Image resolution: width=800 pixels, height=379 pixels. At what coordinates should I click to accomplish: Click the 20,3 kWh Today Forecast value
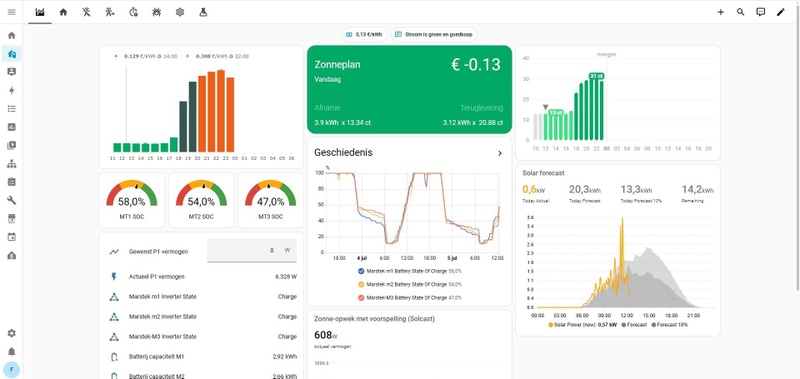point(585,190)
